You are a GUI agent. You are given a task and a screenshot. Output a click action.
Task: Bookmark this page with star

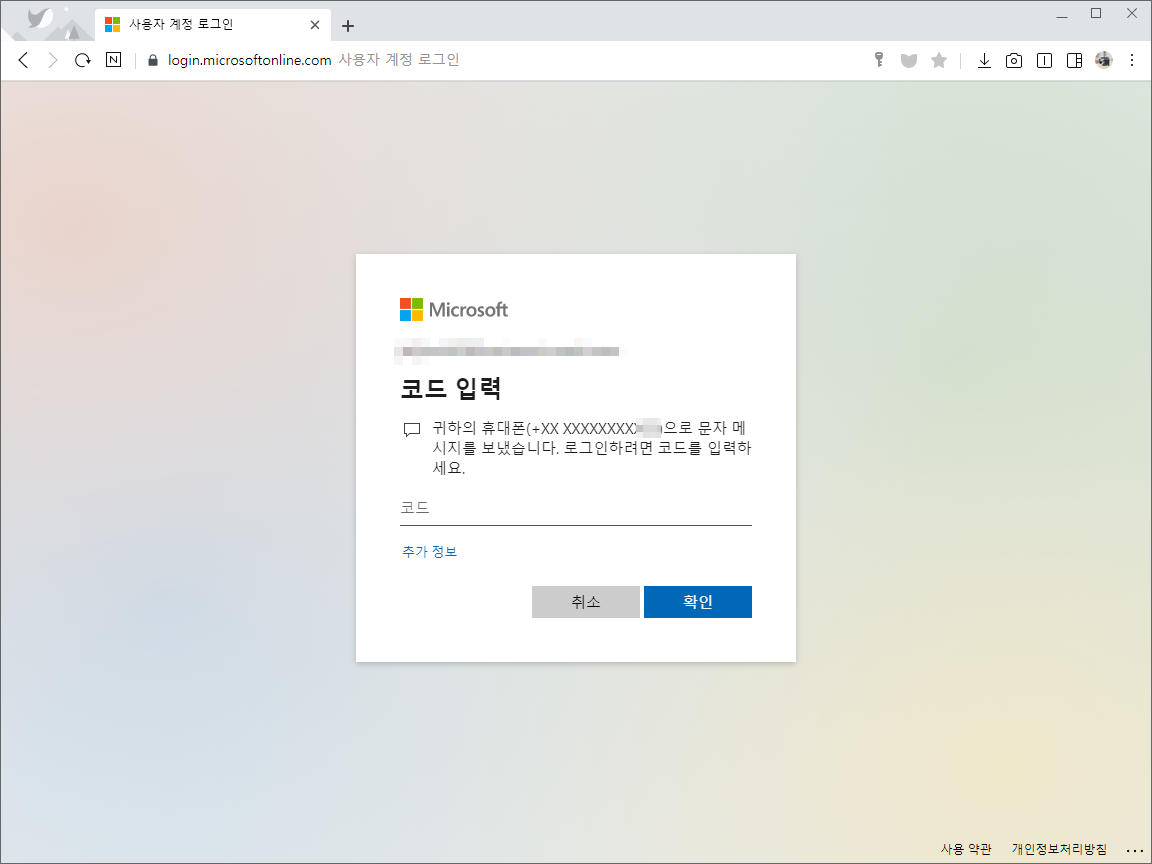(939, 60)
